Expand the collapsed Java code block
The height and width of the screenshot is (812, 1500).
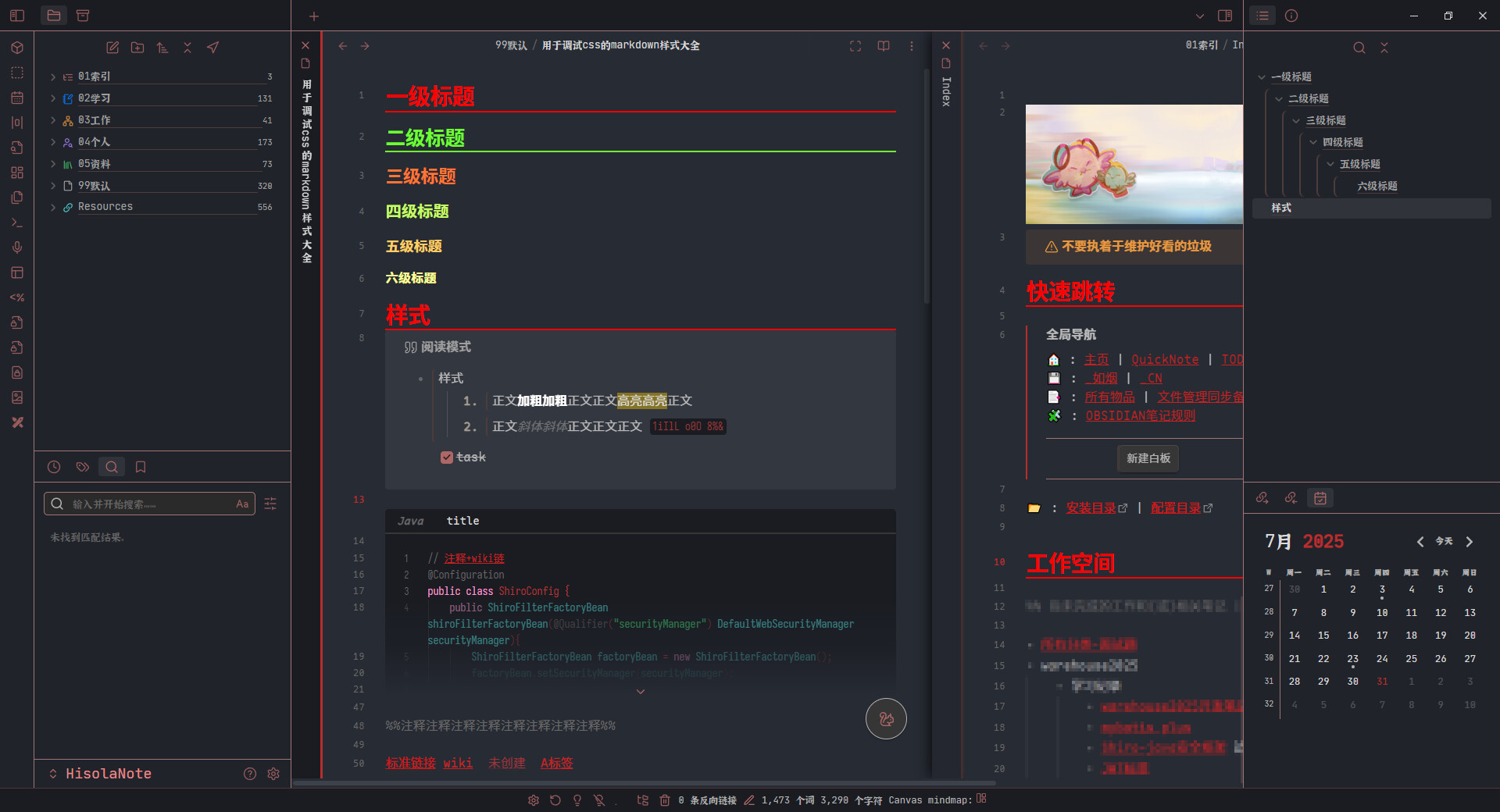tap(641, 692)
